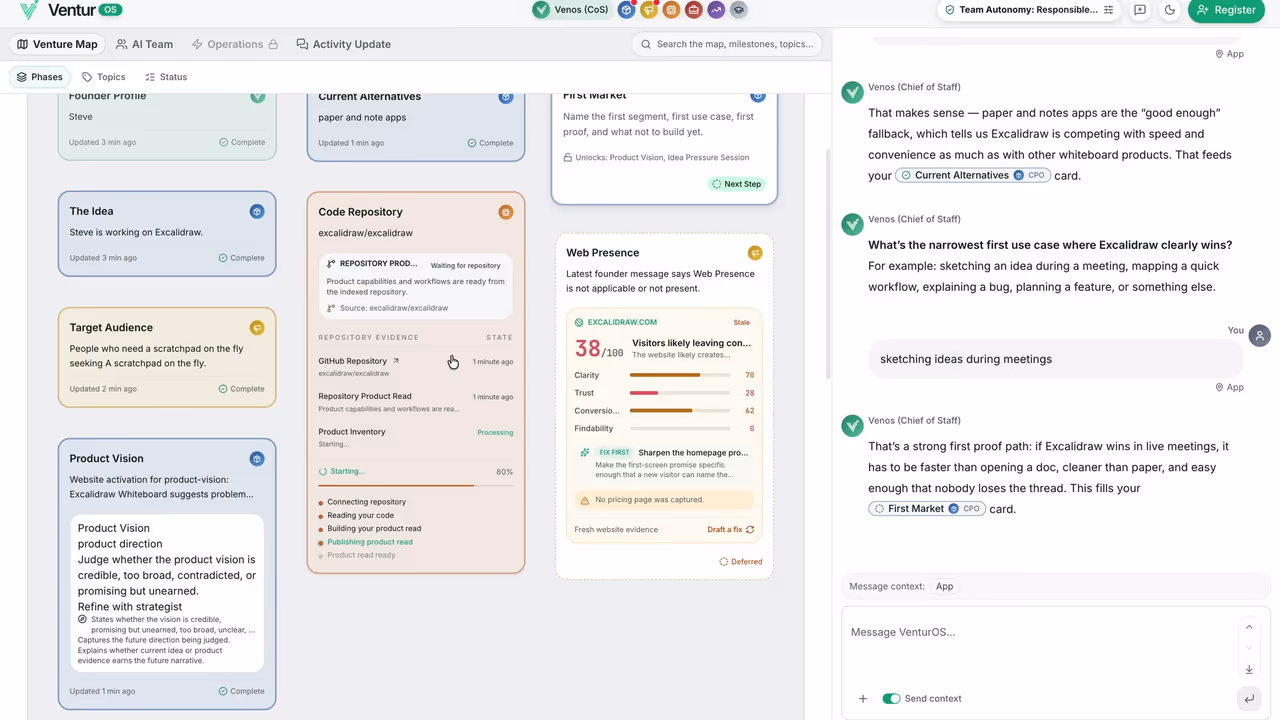Select the Topics view filter
The image size is (1280, 720).
(x=104, y=77)
